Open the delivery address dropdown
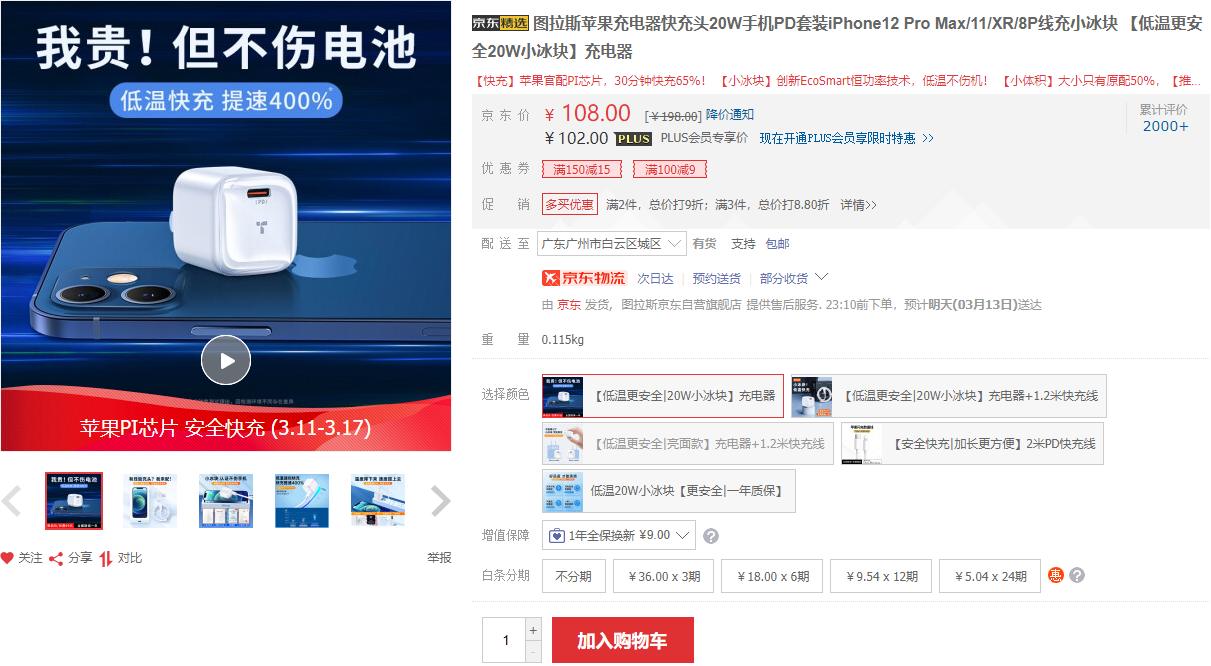 coord(612,243)
